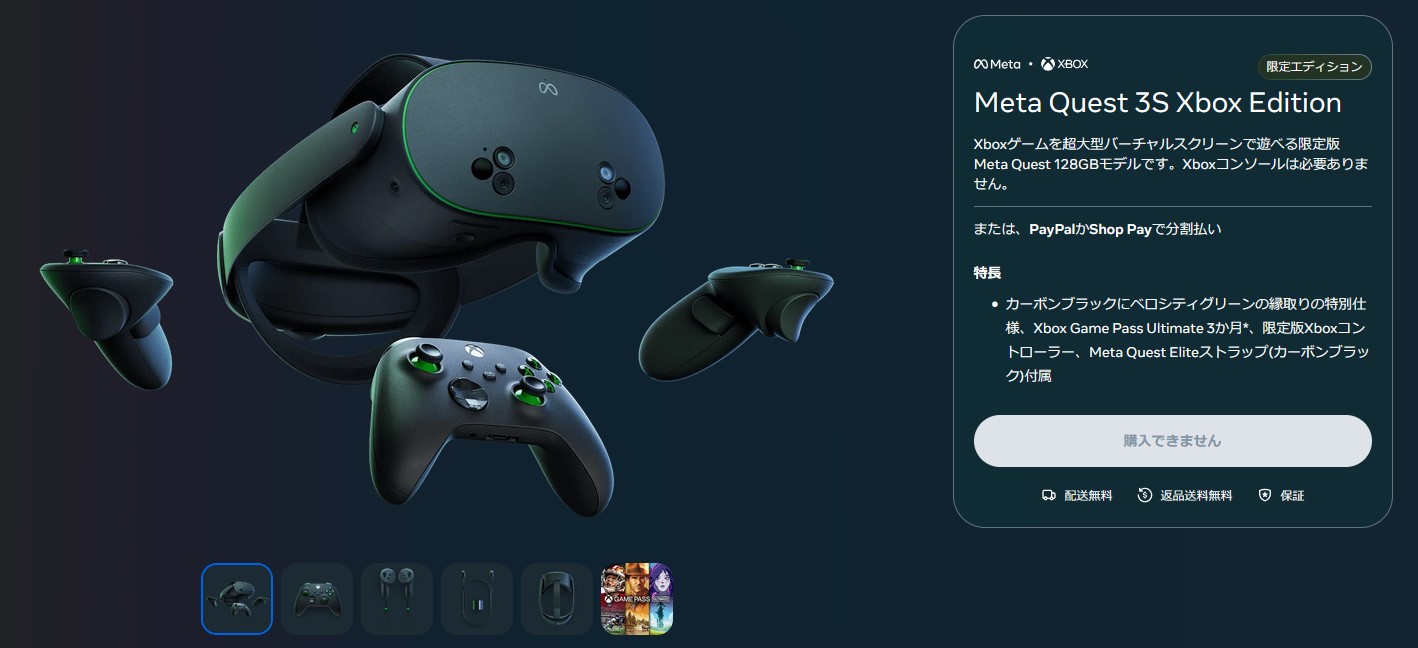Click the left Touch controller in main image
The image size is (1418, 648).
click(108, 315)
